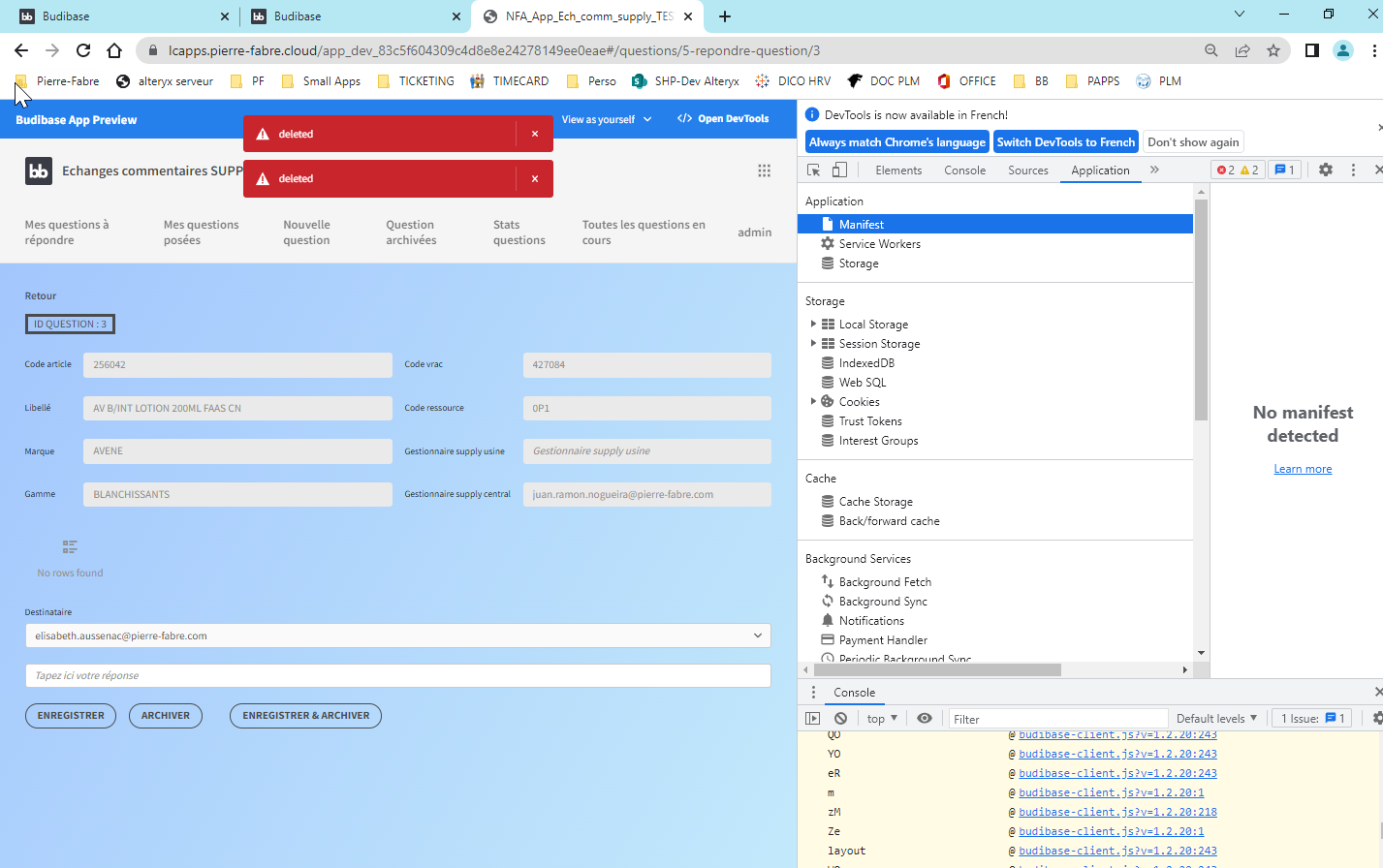Dismiss the second deleted notification
This screenshot has height=868, width=1383.
click(535, 179)
